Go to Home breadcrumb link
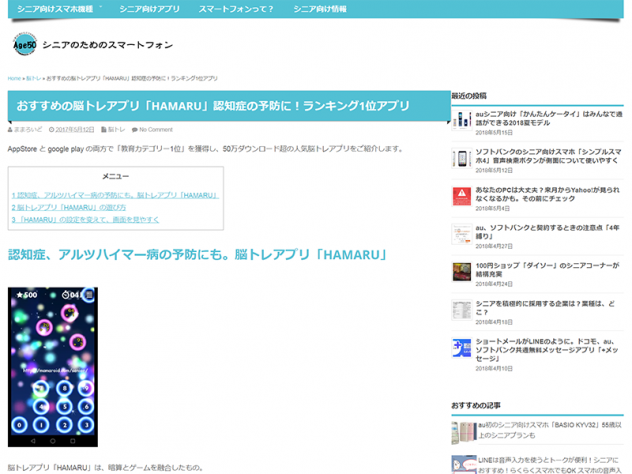The image size is (632, 474). click(x=14, y=78)
